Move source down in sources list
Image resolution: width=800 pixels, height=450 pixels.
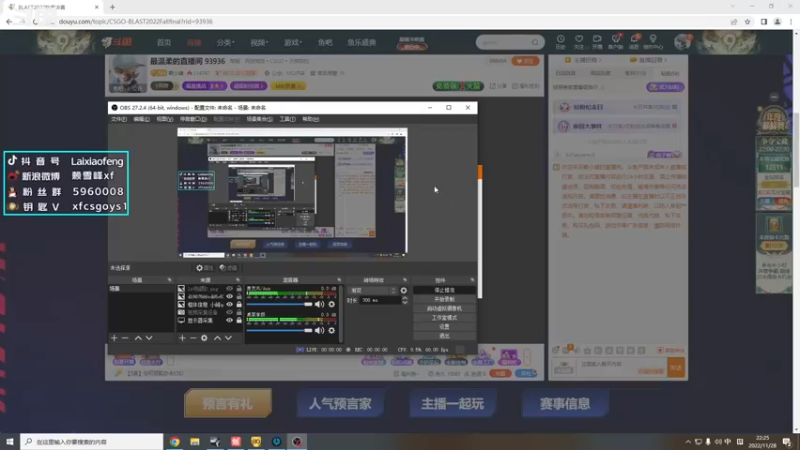pyautogui.click(x=228, y=338)
